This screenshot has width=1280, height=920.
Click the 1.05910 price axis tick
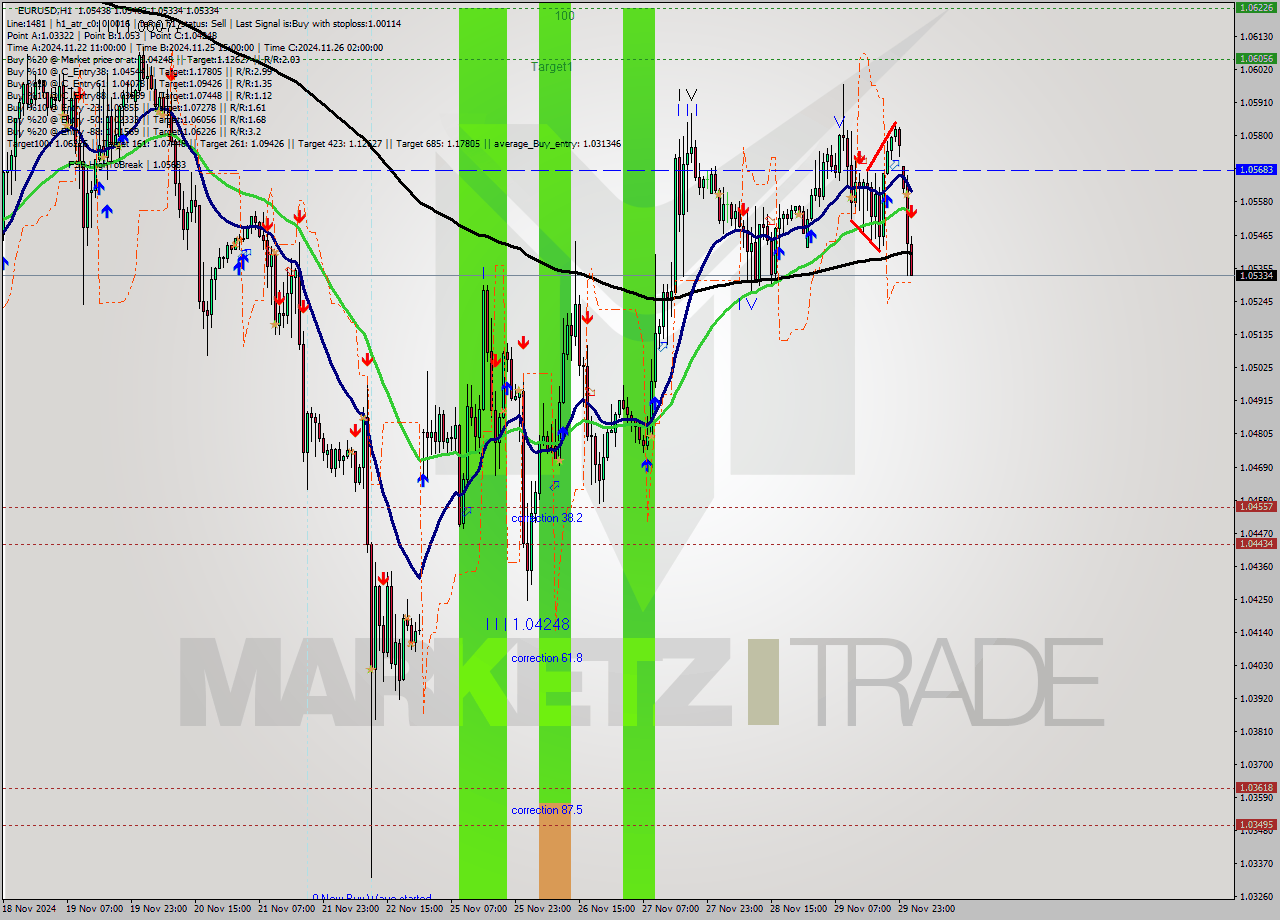[x=1256, y=102]
